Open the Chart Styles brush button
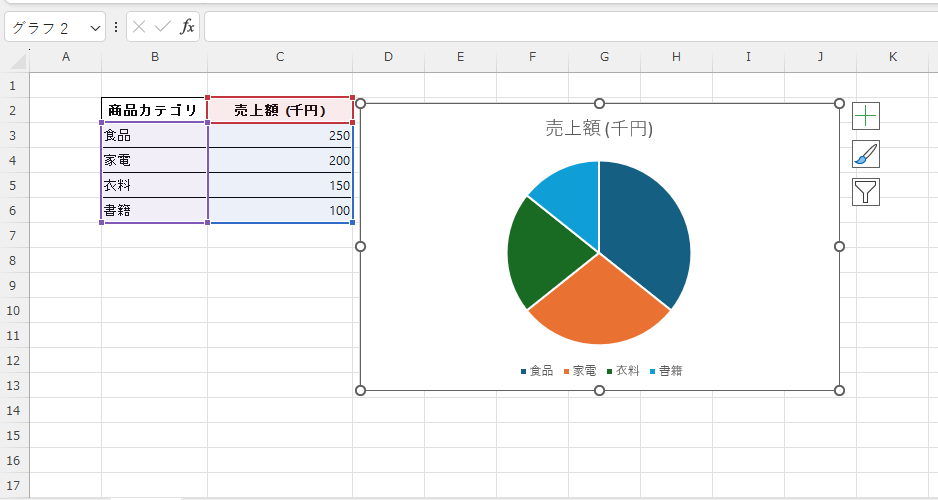This screenshot has height=500, width=938. pyautogui.click(x=866, y=154)
